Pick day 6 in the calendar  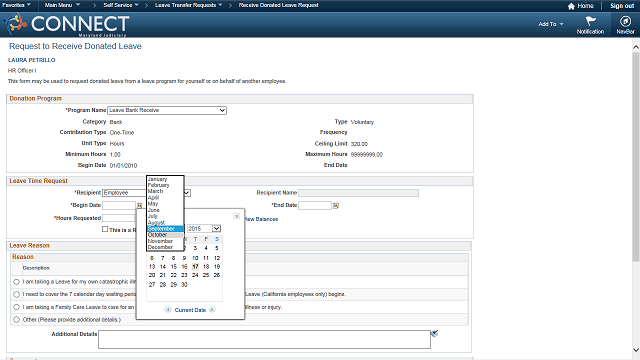pos(152,258)
